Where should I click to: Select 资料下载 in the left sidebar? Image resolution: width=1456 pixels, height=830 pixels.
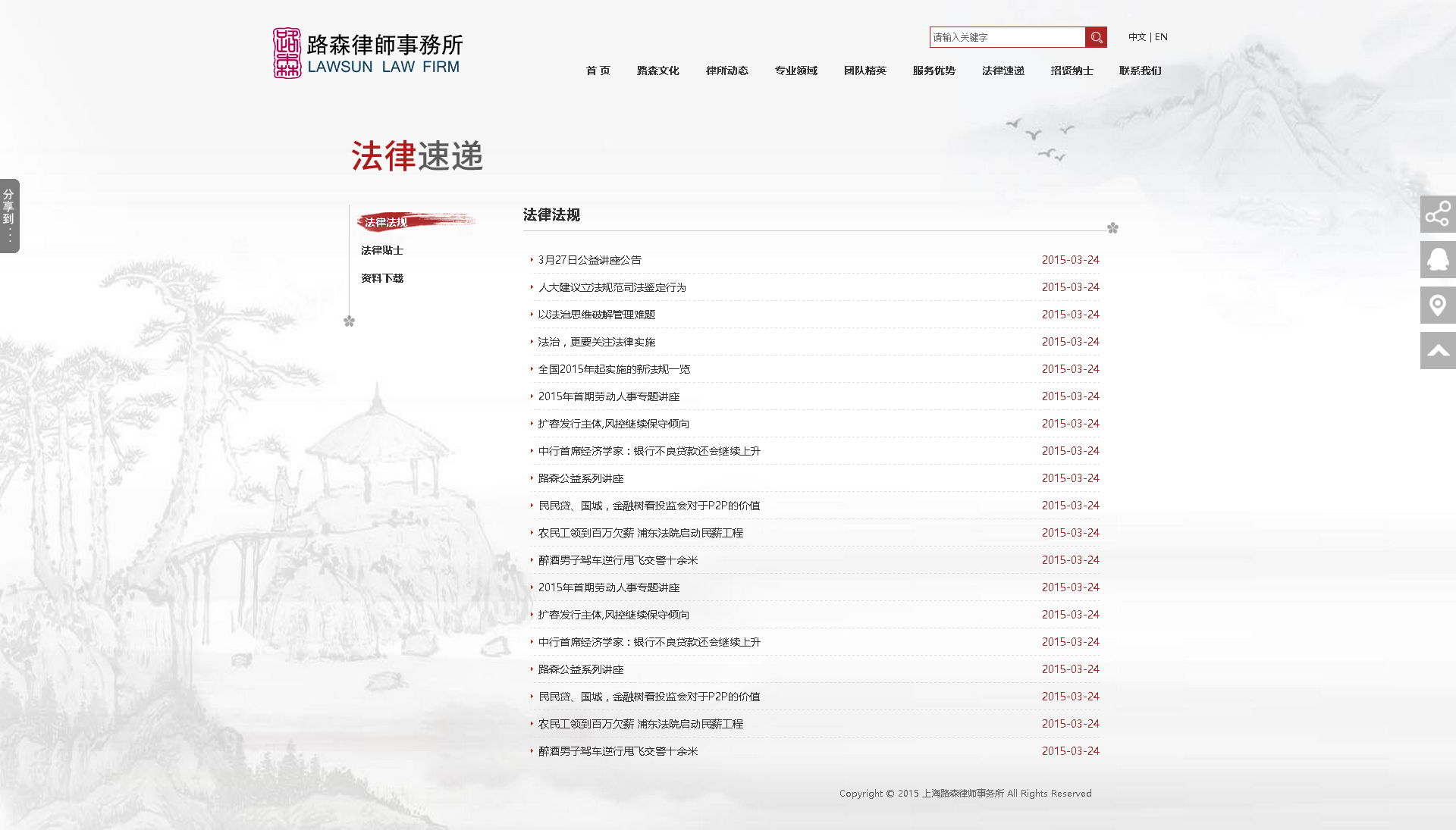coord(382,278)
